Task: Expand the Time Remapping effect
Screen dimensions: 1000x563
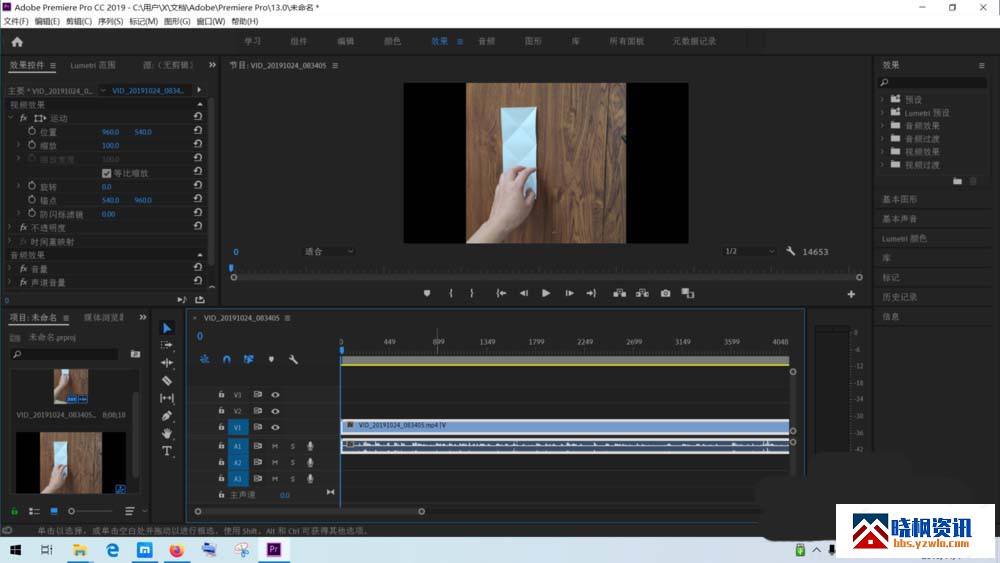Action: click(x=10, y=242)
